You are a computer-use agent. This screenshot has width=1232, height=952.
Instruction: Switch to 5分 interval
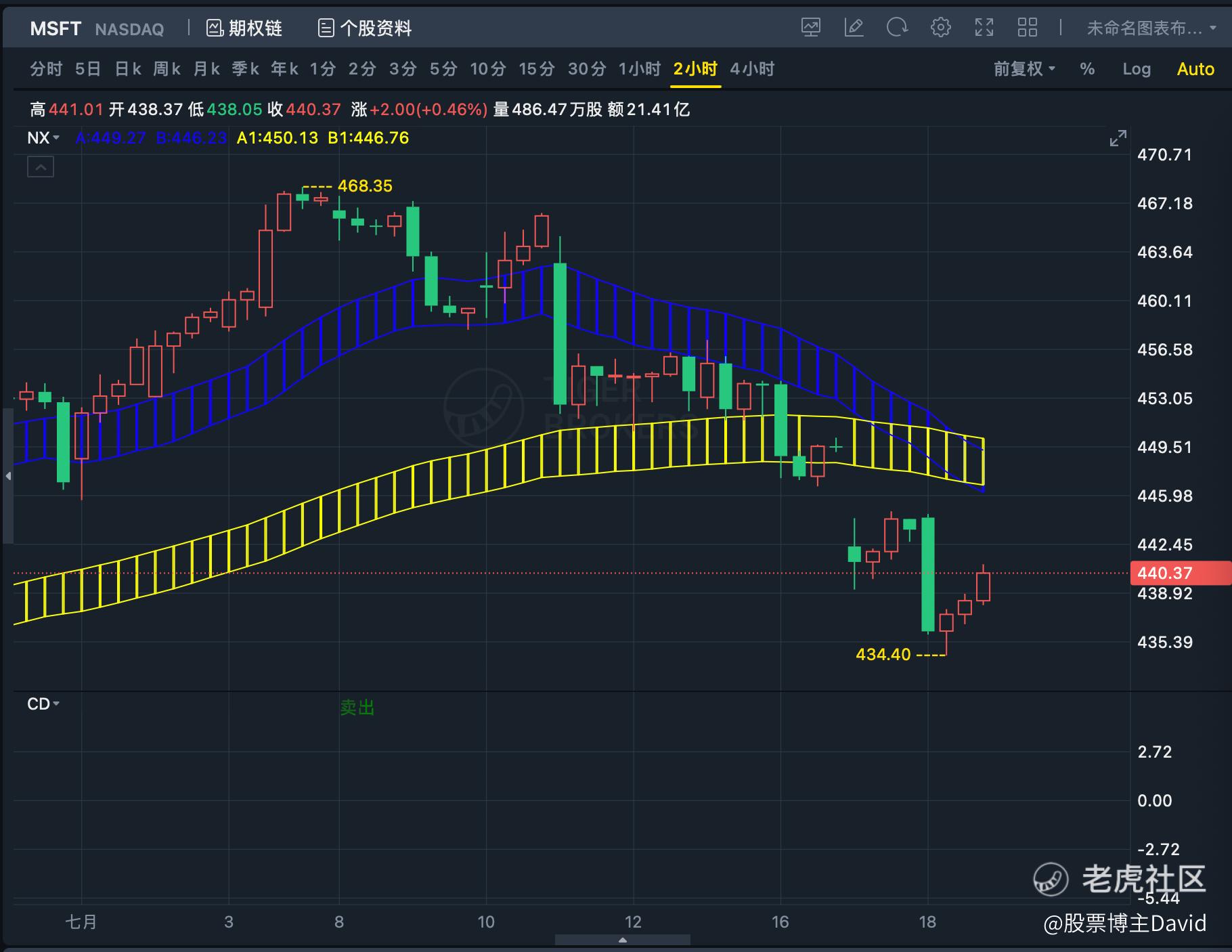click(x=443, y=68)
